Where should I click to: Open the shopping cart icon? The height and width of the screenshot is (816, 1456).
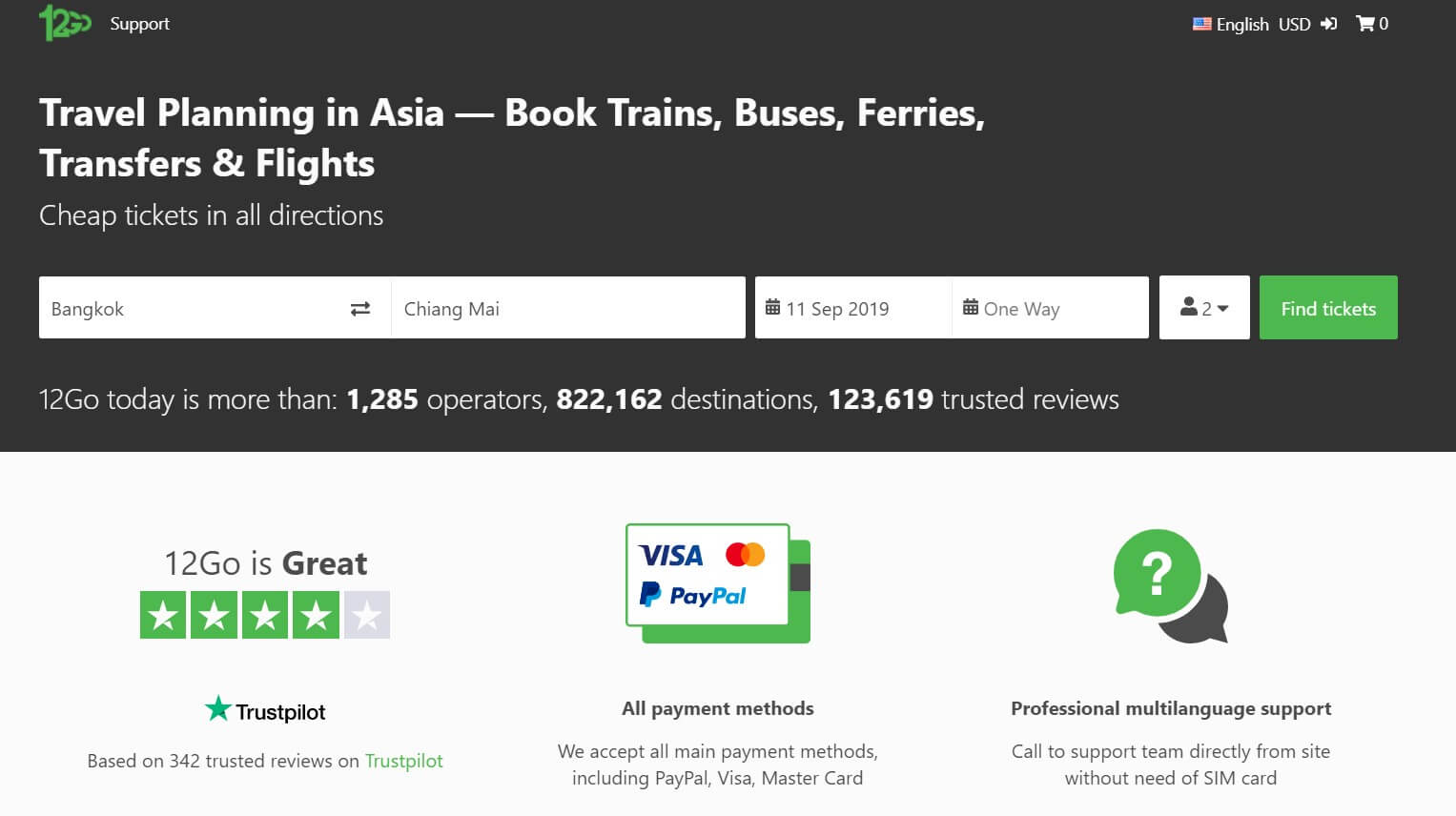1365,24
